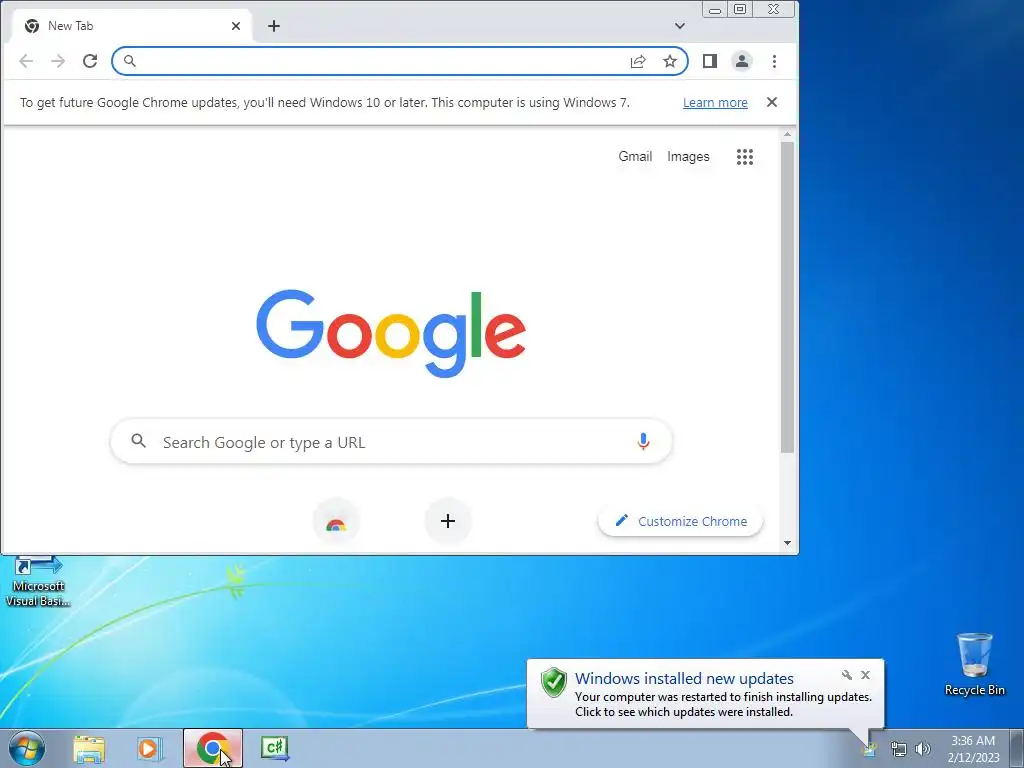Dismiss the Windows 7 update infobar

click(772, 102)
